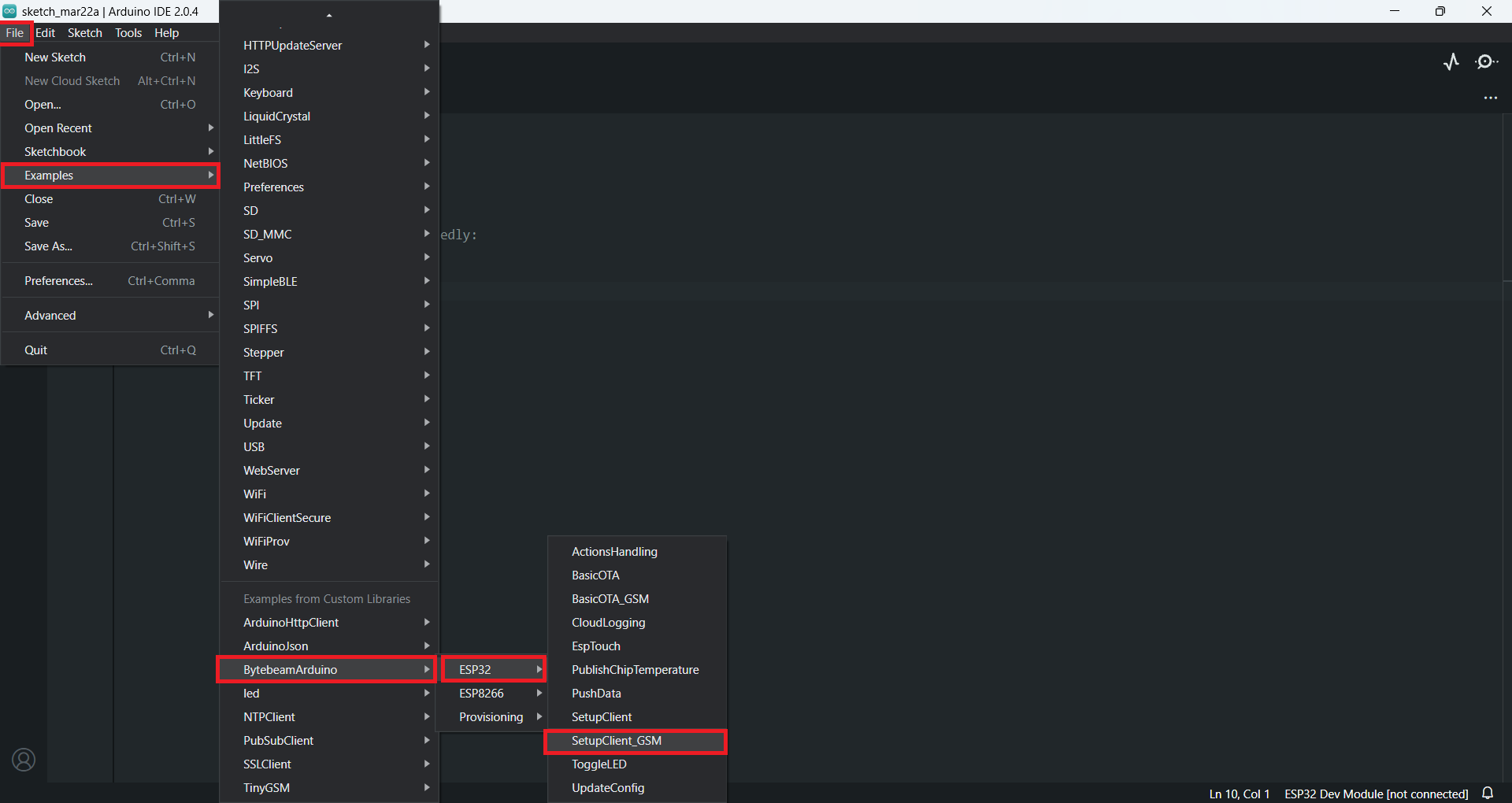The height and width of the screenshot is (803, 1512).
Task: Open PushData example
Action: coord(637,694)
